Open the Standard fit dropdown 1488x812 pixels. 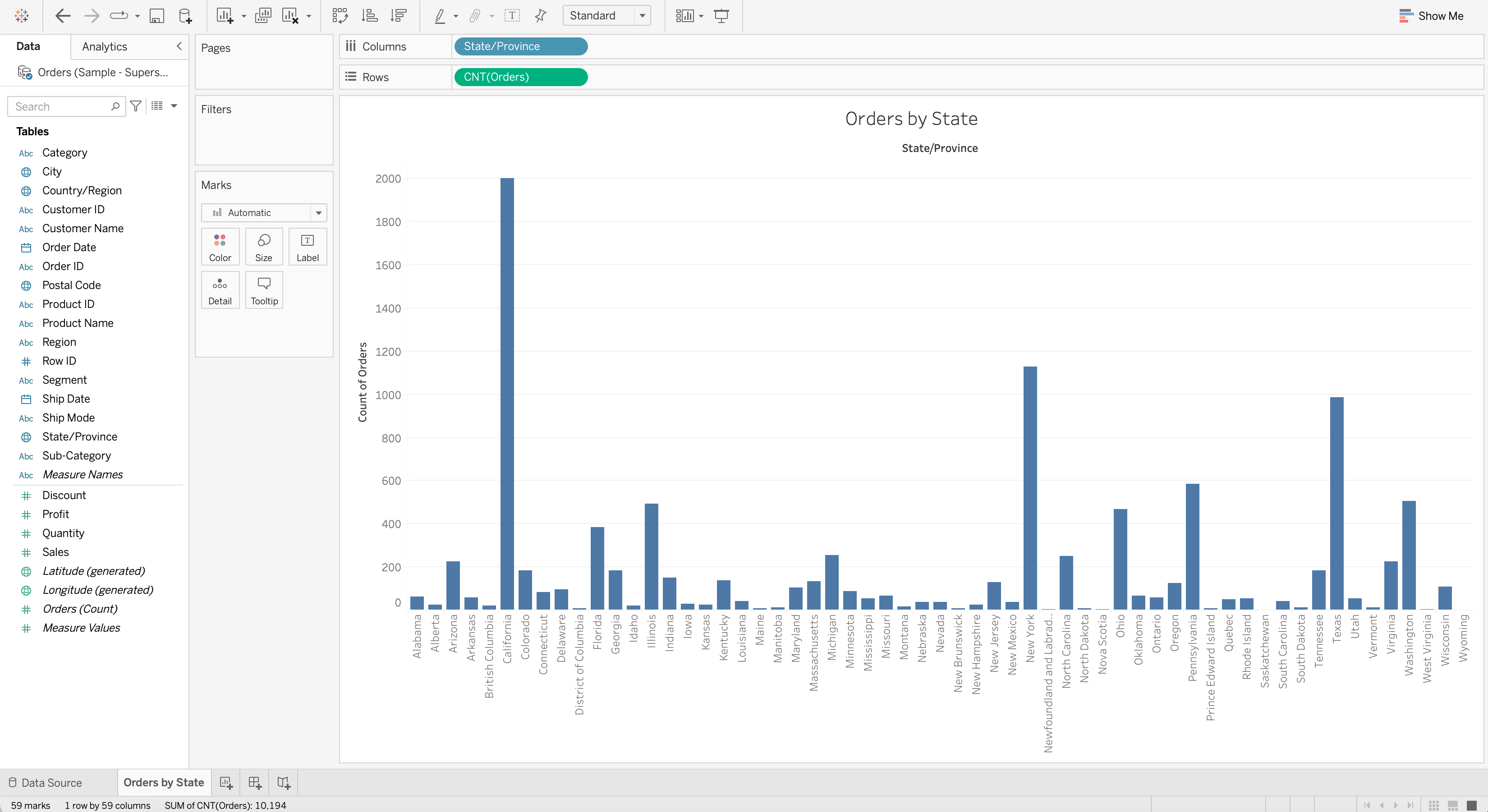pos(643,16)
